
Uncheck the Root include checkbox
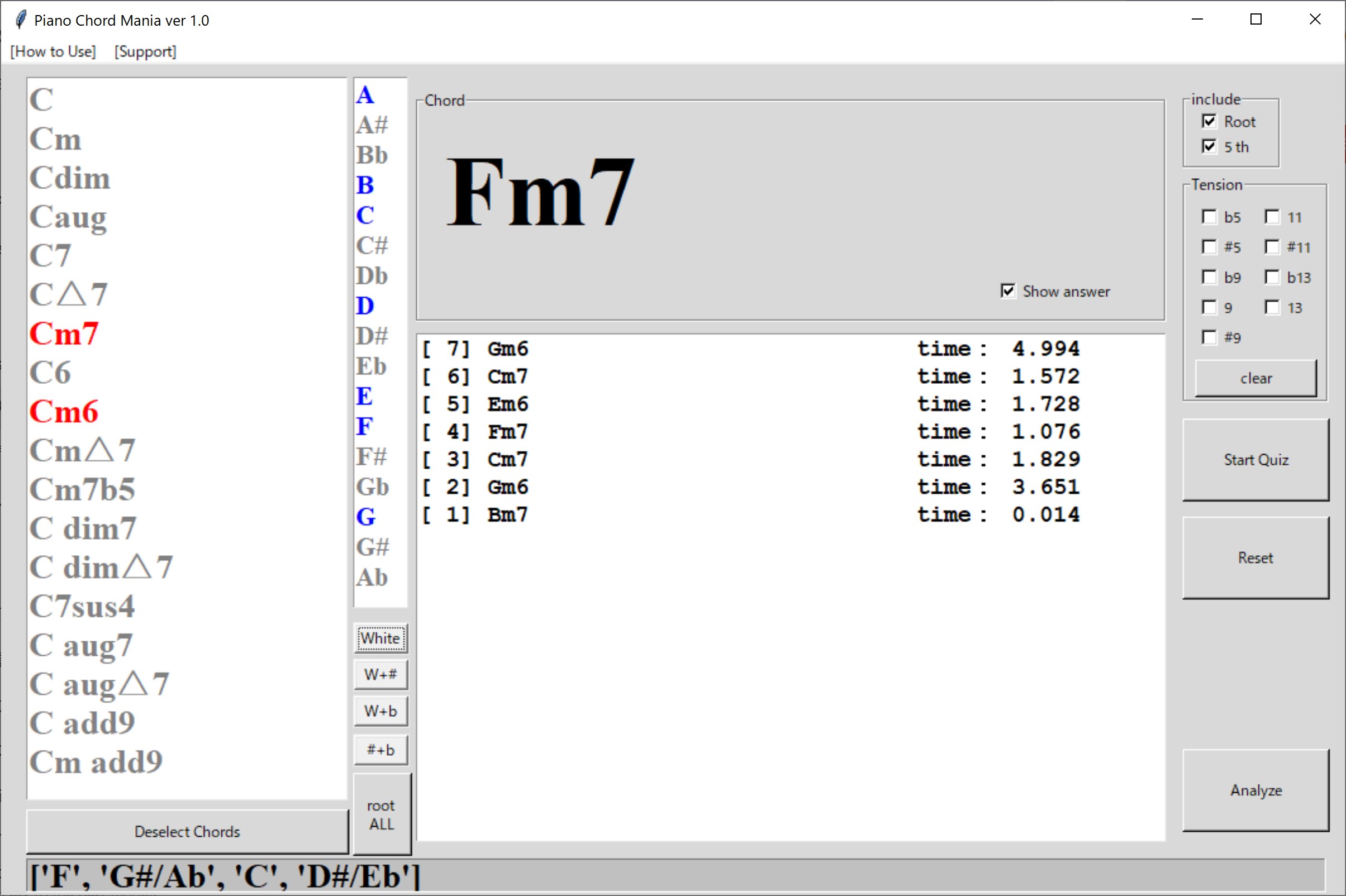pos(1209,121)
